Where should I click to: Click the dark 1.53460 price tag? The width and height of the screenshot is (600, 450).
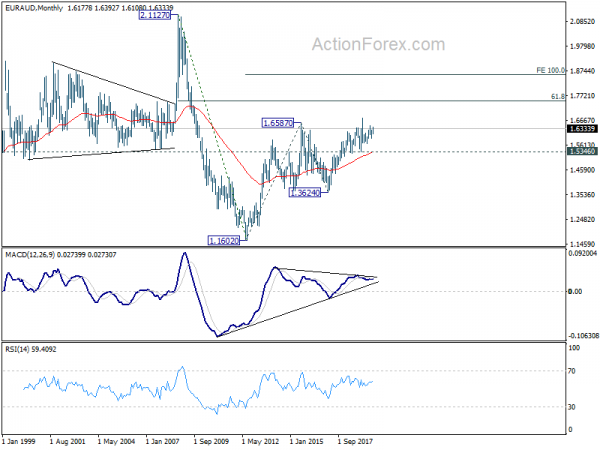[x=582, y=152]
